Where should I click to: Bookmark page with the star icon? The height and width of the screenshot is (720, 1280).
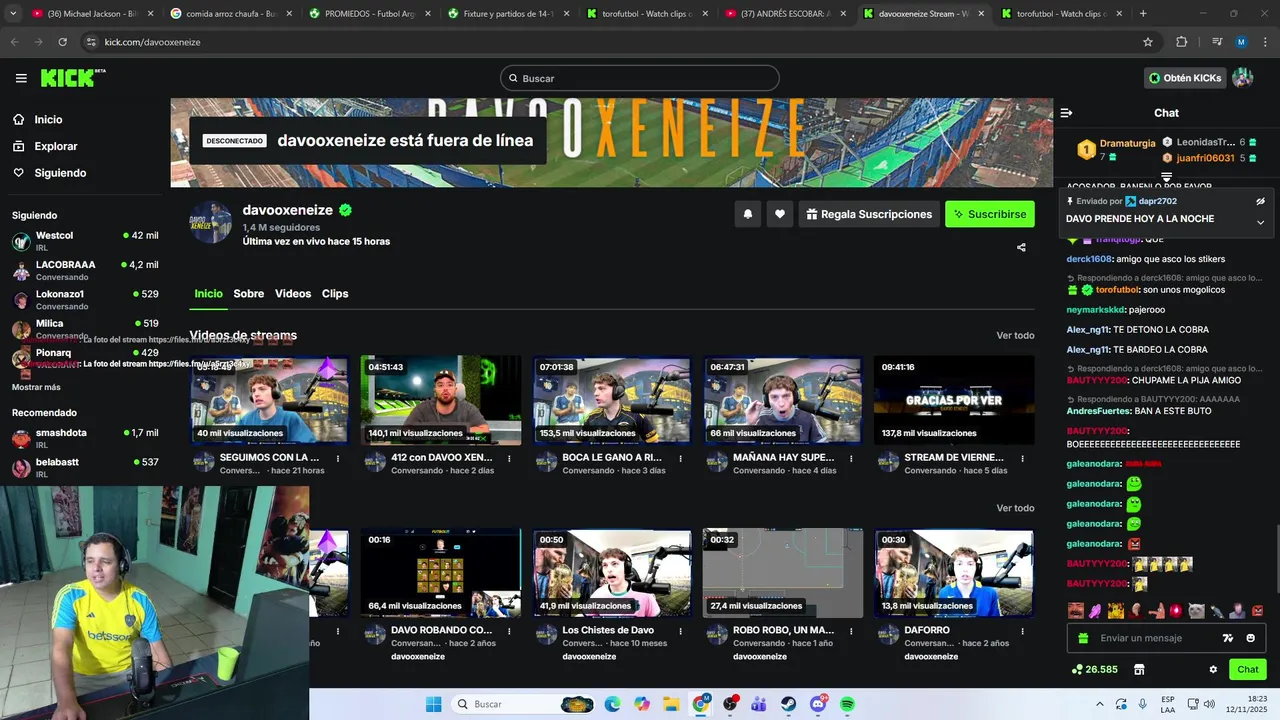tap(1148, 42)
